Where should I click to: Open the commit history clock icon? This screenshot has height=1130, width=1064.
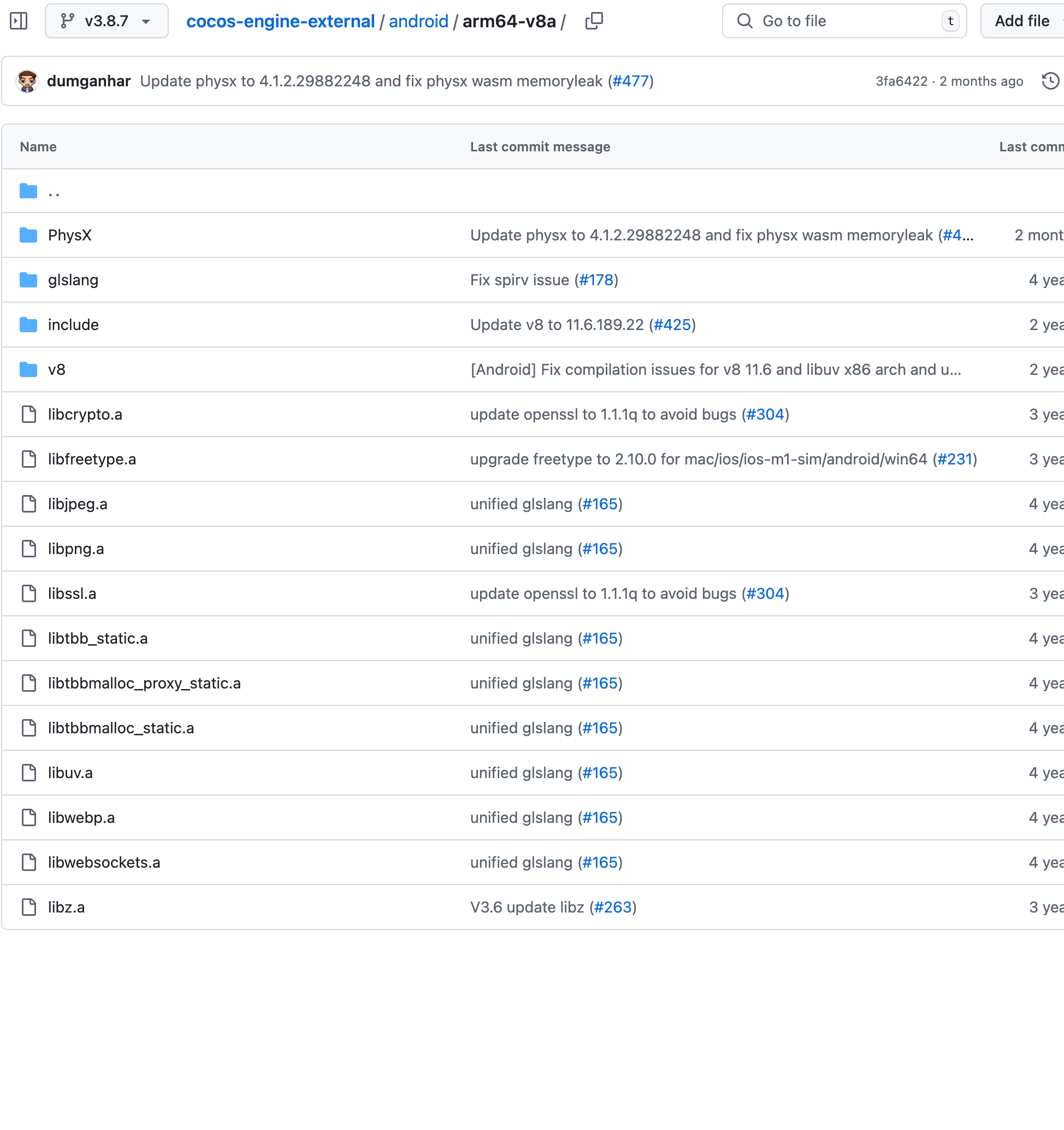tap(1050, 81)
